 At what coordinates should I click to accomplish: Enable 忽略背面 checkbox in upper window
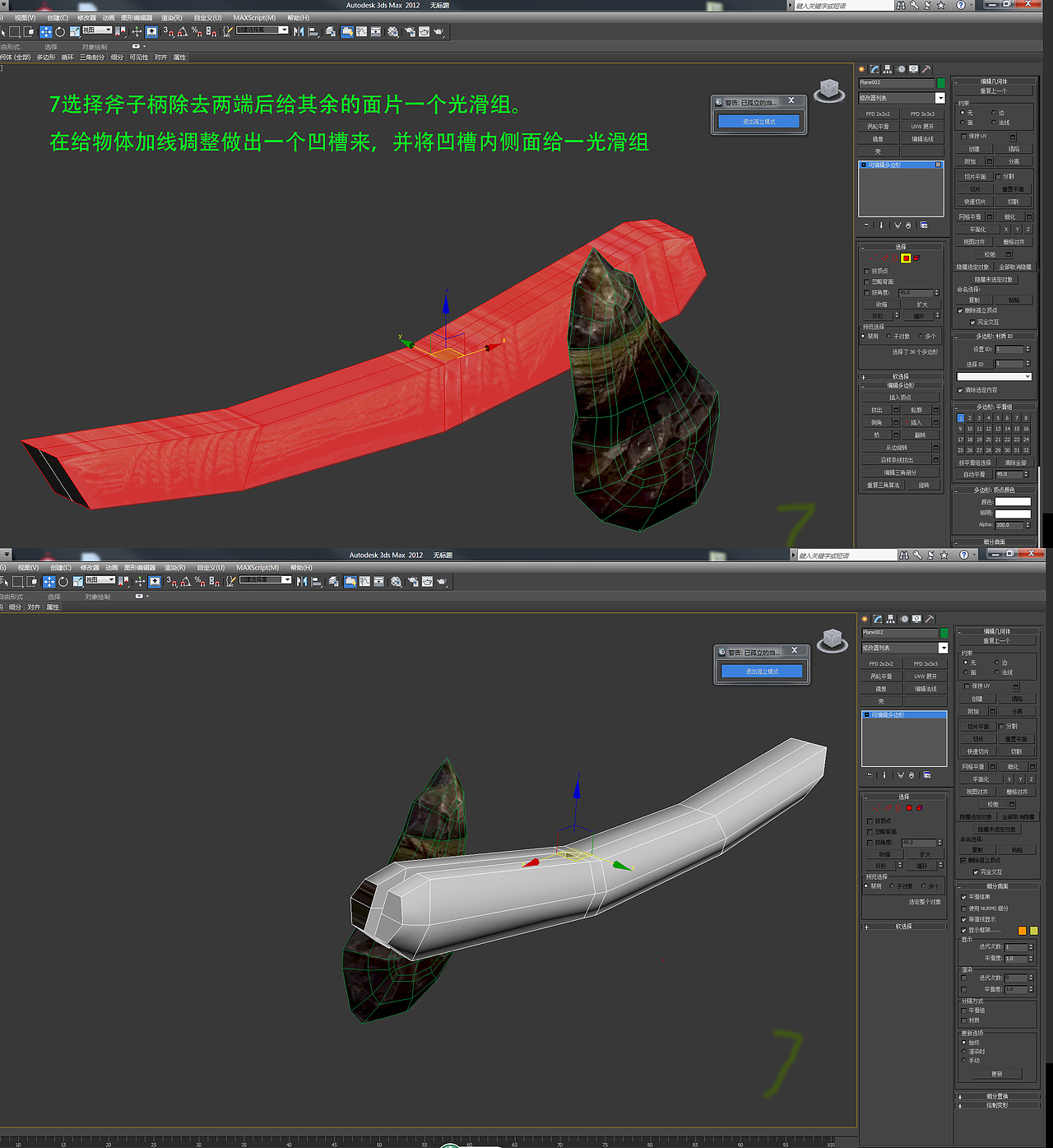pos(866,281)
